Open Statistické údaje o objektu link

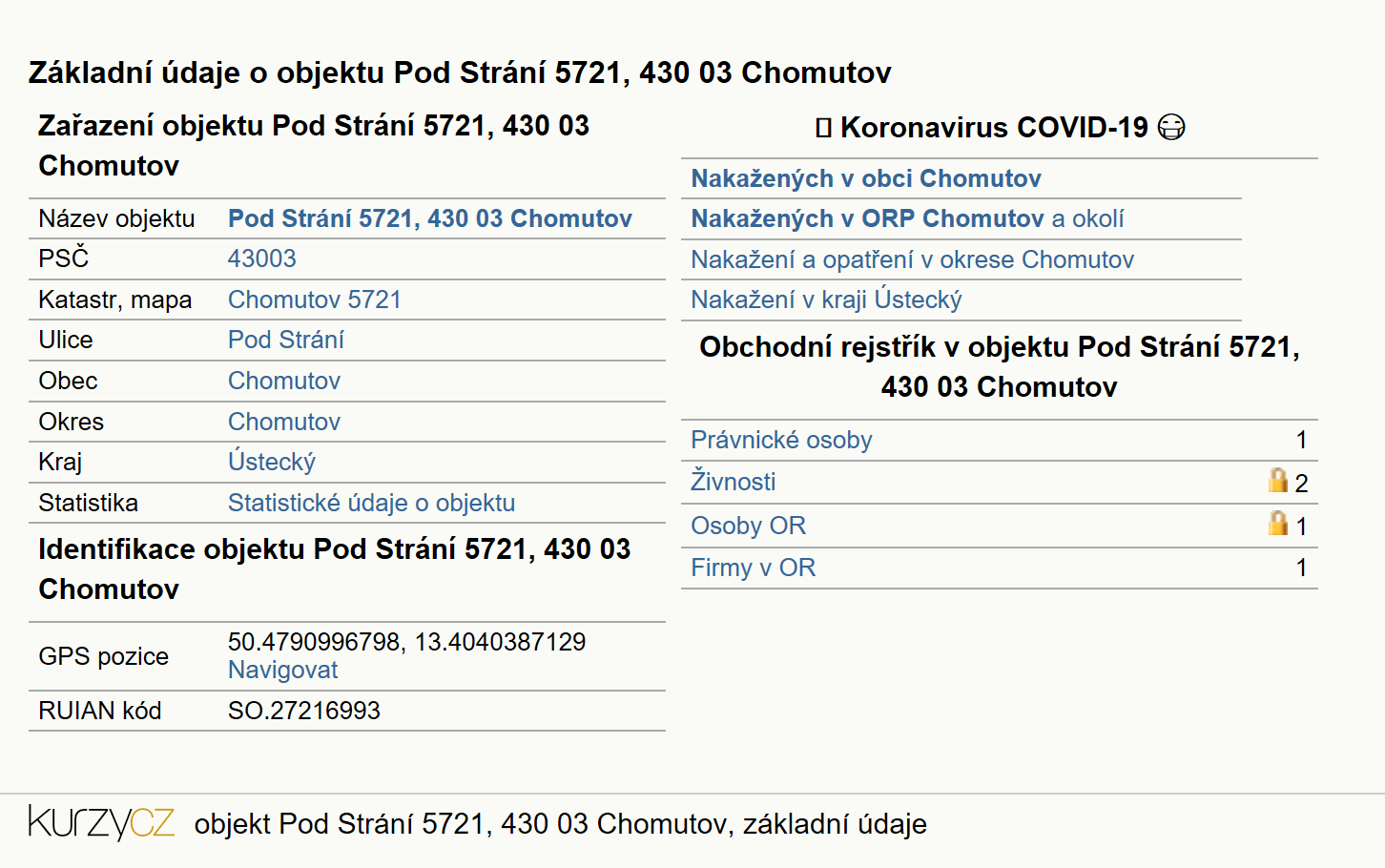click(x=372, y=503)
